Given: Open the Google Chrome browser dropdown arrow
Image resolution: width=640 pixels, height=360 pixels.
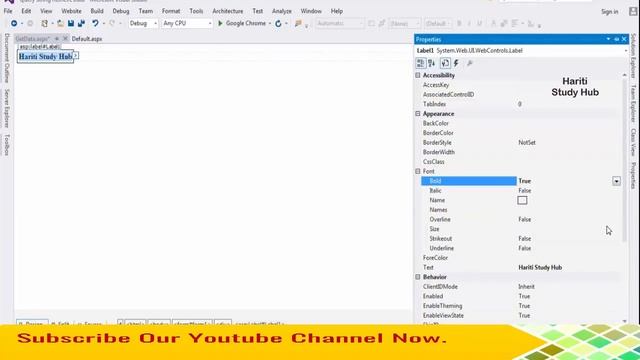Looking at the screenshot, I should click(x=270, y=24).
